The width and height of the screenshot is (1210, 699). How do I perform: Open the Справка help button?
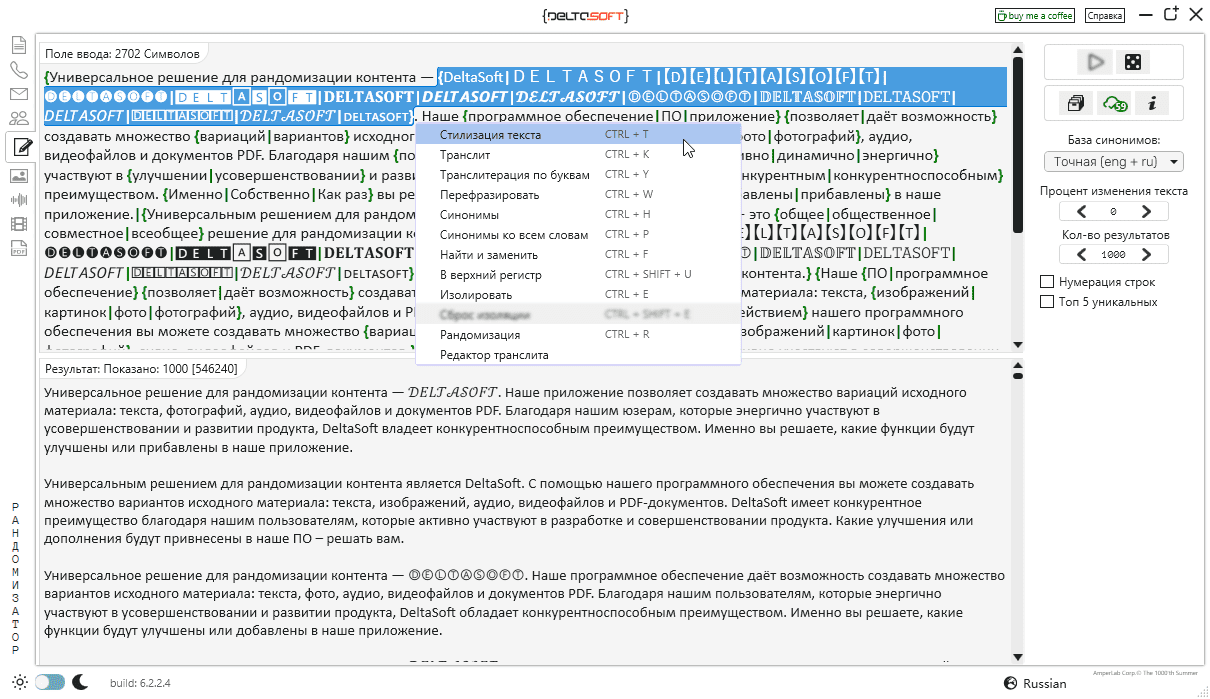point(1105,16)
